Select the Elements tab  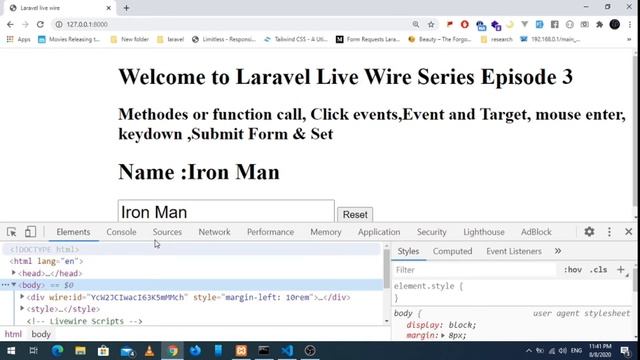click(73, 232)
